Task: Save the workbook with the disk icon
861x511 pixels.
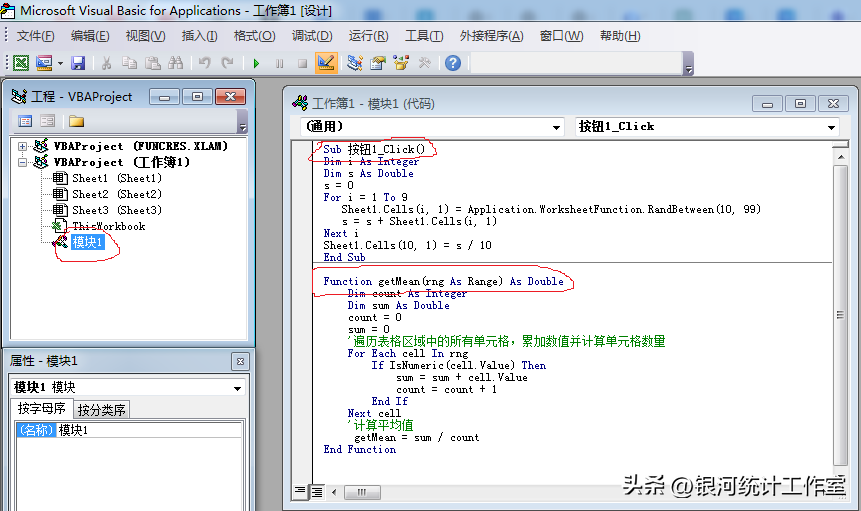Action: coord(78,63)
